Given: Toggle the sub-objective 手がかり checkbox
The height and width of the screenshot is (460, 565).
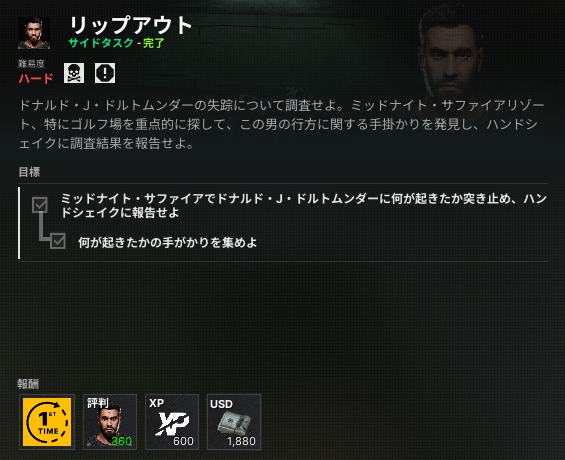Looking at the screenshot, I should pos(58,241).
